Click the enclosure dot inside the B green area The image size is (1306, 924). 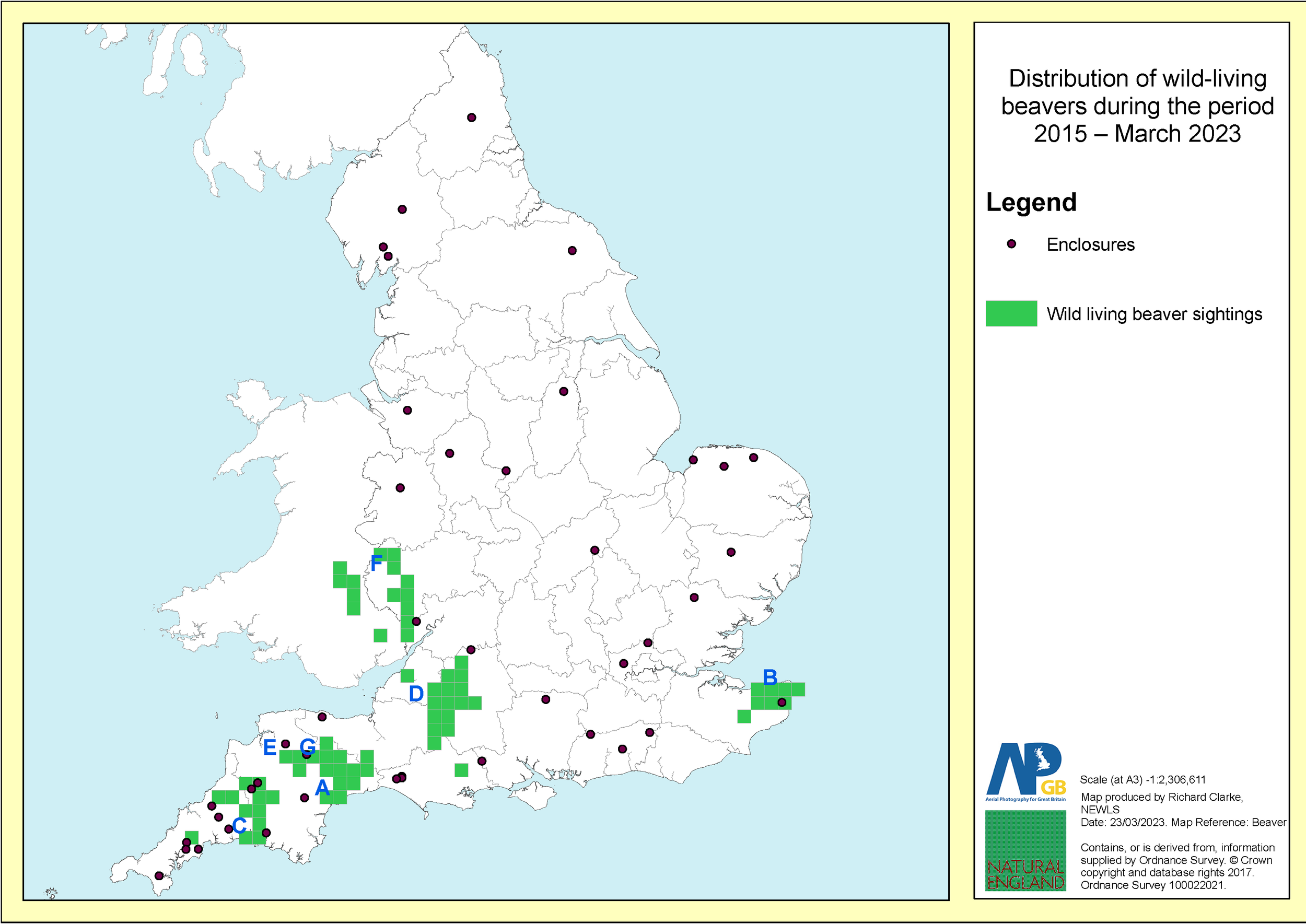point(782,703)
